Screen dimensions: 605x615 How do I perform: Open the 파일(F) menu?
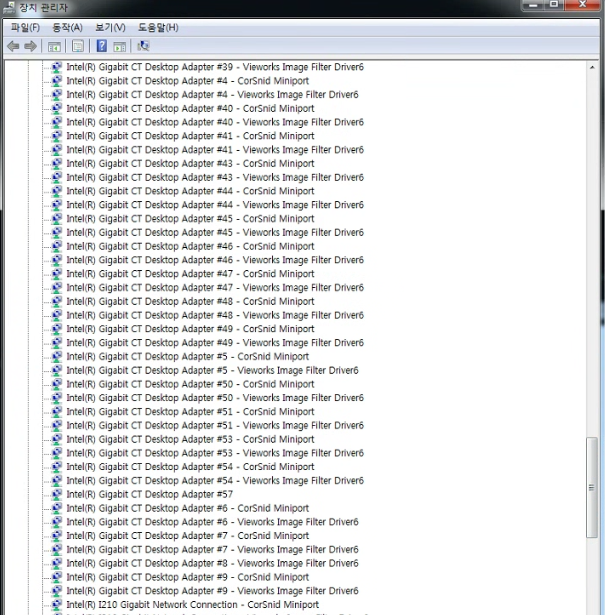tap(25, 27)
